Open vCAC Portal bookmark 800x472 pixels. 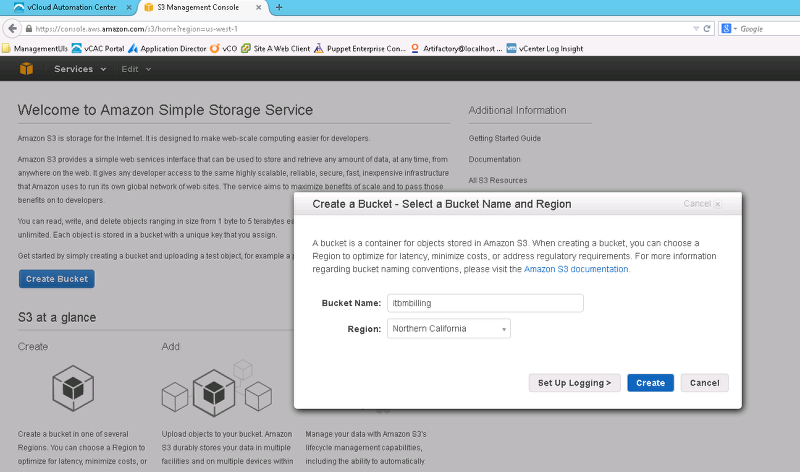[98, 48]
